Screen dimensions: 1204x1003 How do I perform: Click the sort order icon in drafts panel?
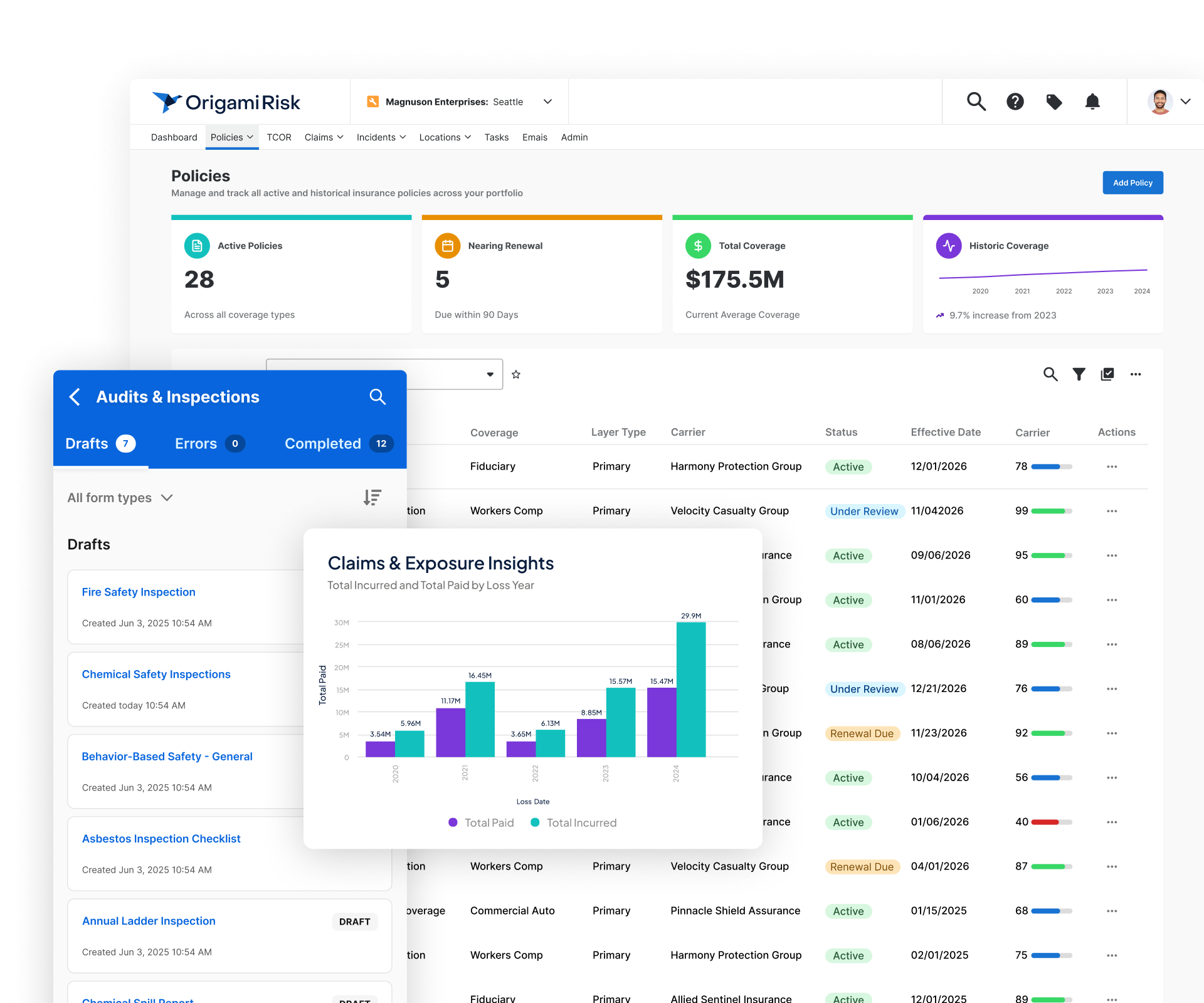[372, 498]
